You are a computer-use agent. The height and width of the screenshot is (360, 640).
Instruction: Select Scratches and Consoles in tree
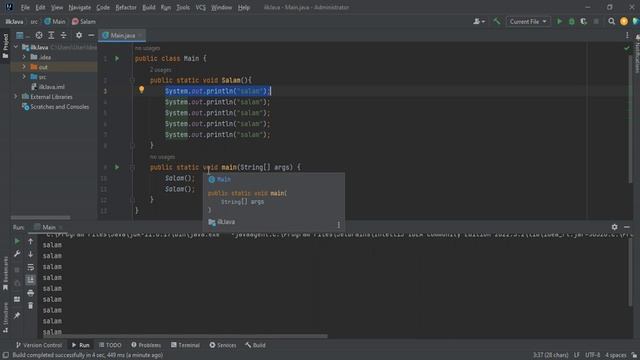pyautogui.click(x=56, y=107)
